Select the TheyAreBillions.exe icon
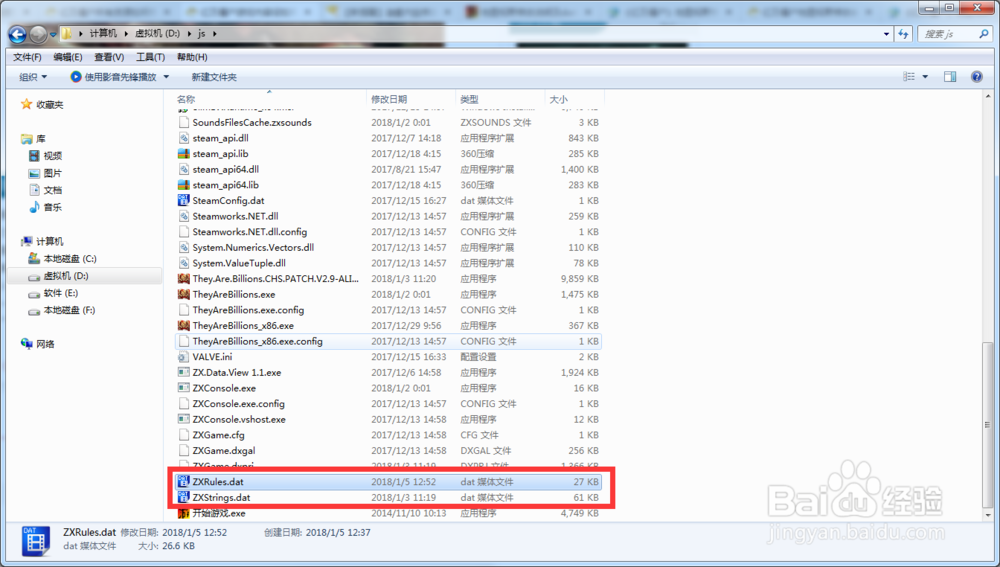The width and height of the screenshot is (1000, 567). click(x=184, y=294)
